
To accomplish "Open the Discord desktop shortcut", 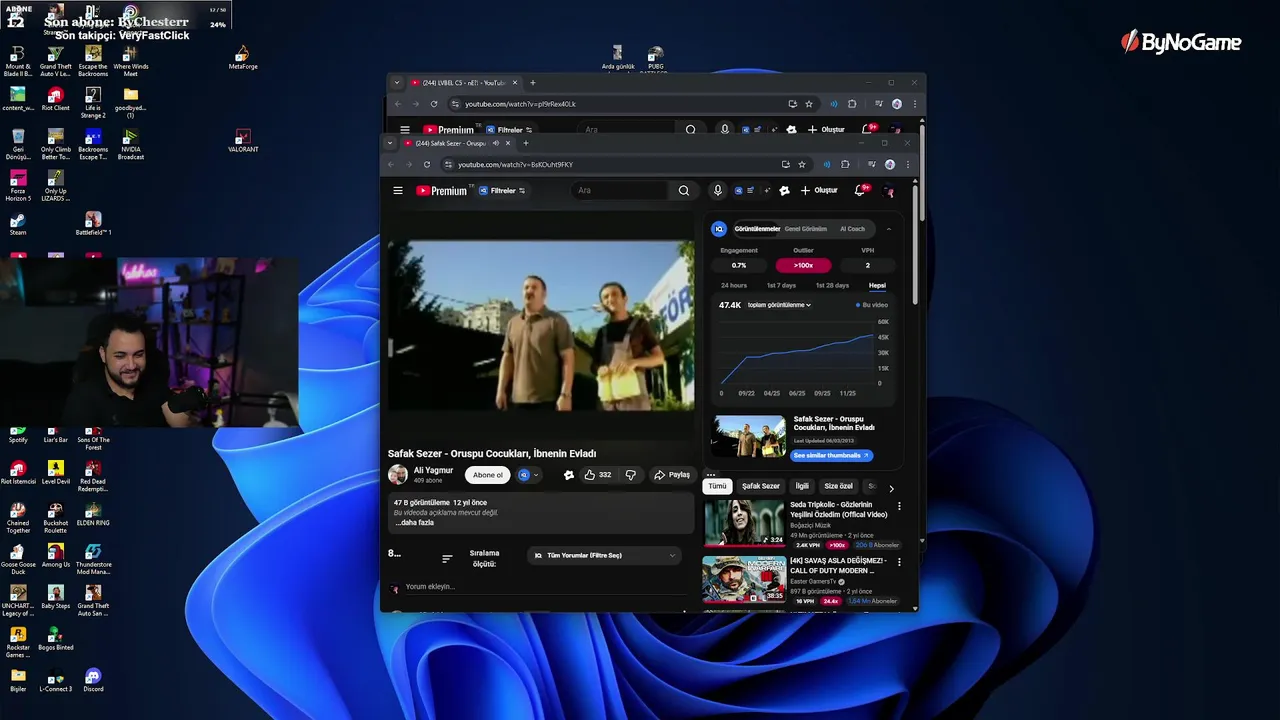I will (x=93, y=680).
